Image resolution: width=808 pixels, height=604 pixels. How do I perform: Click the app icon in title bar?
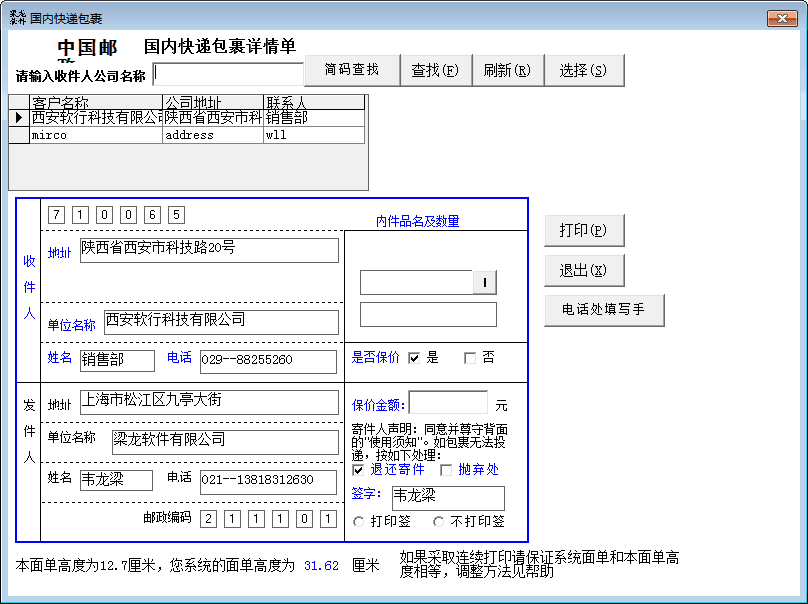[x=18, y=18]
